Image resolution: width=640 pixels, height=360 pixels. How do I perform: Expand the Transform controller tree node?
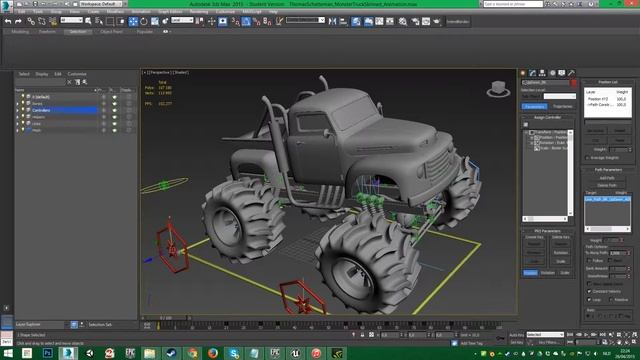click(x=527, y=132)
